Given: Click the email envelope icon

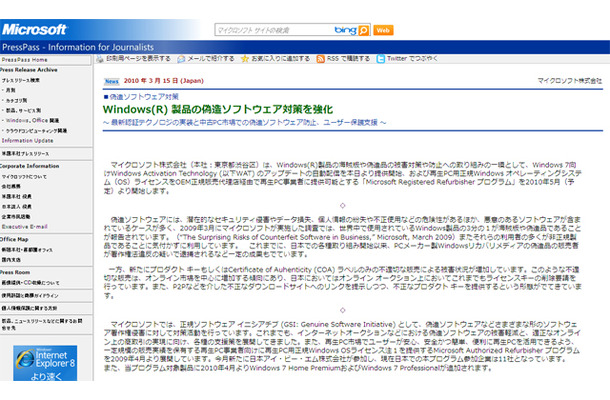Looking at the screenshot, I should [181, 59].
